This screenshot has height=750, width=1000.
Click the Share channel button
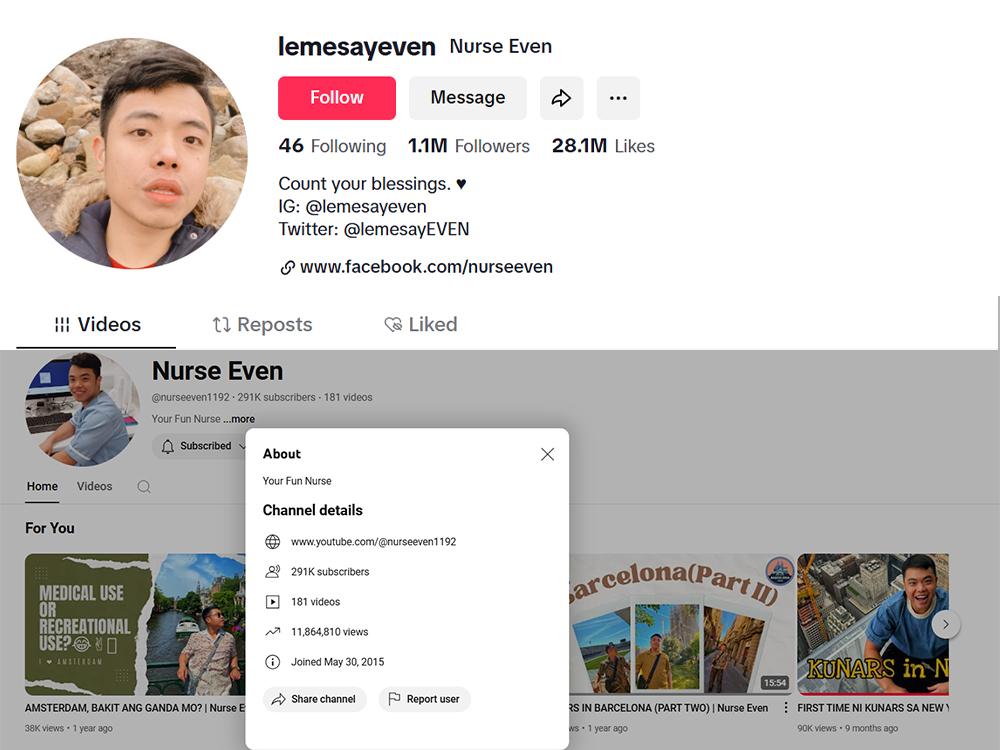pos(314,700)
